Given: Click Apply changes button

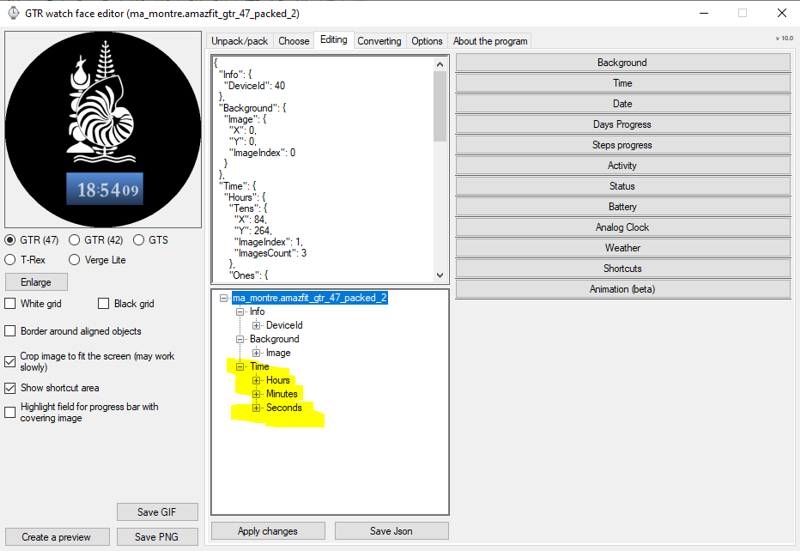Looking at the screenshot, I should (268, 531).
